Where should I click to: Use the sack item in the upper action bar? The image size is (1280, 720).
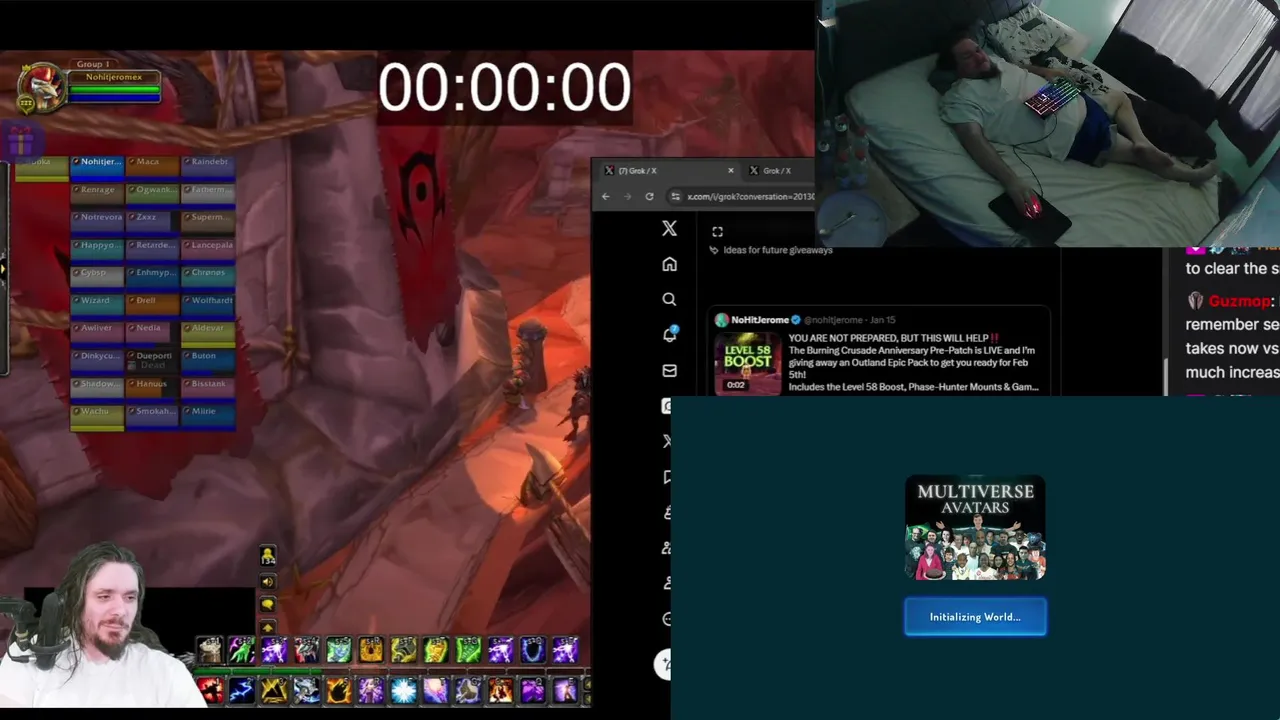click(x=210, y=650)
